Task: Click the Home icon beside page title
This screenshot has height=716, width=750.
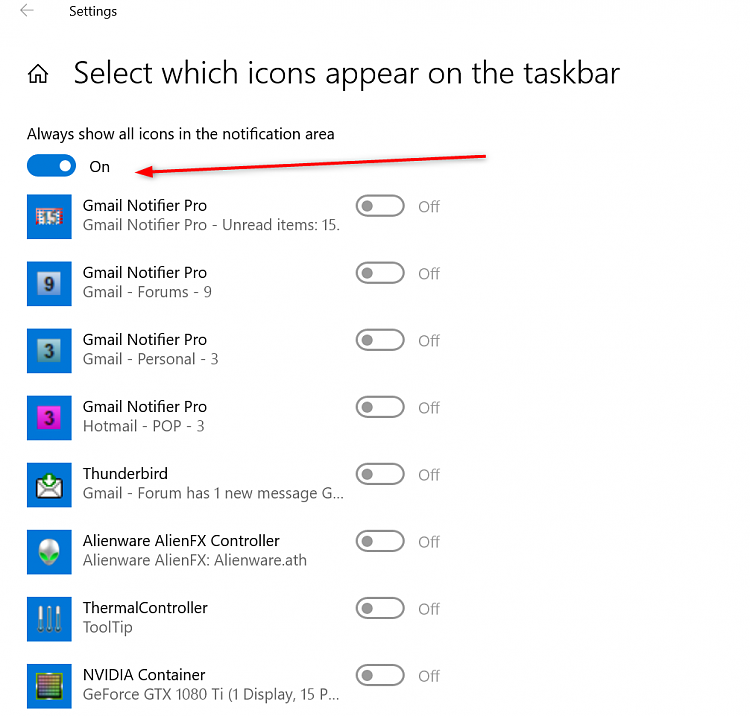Action: click(38, 74)
